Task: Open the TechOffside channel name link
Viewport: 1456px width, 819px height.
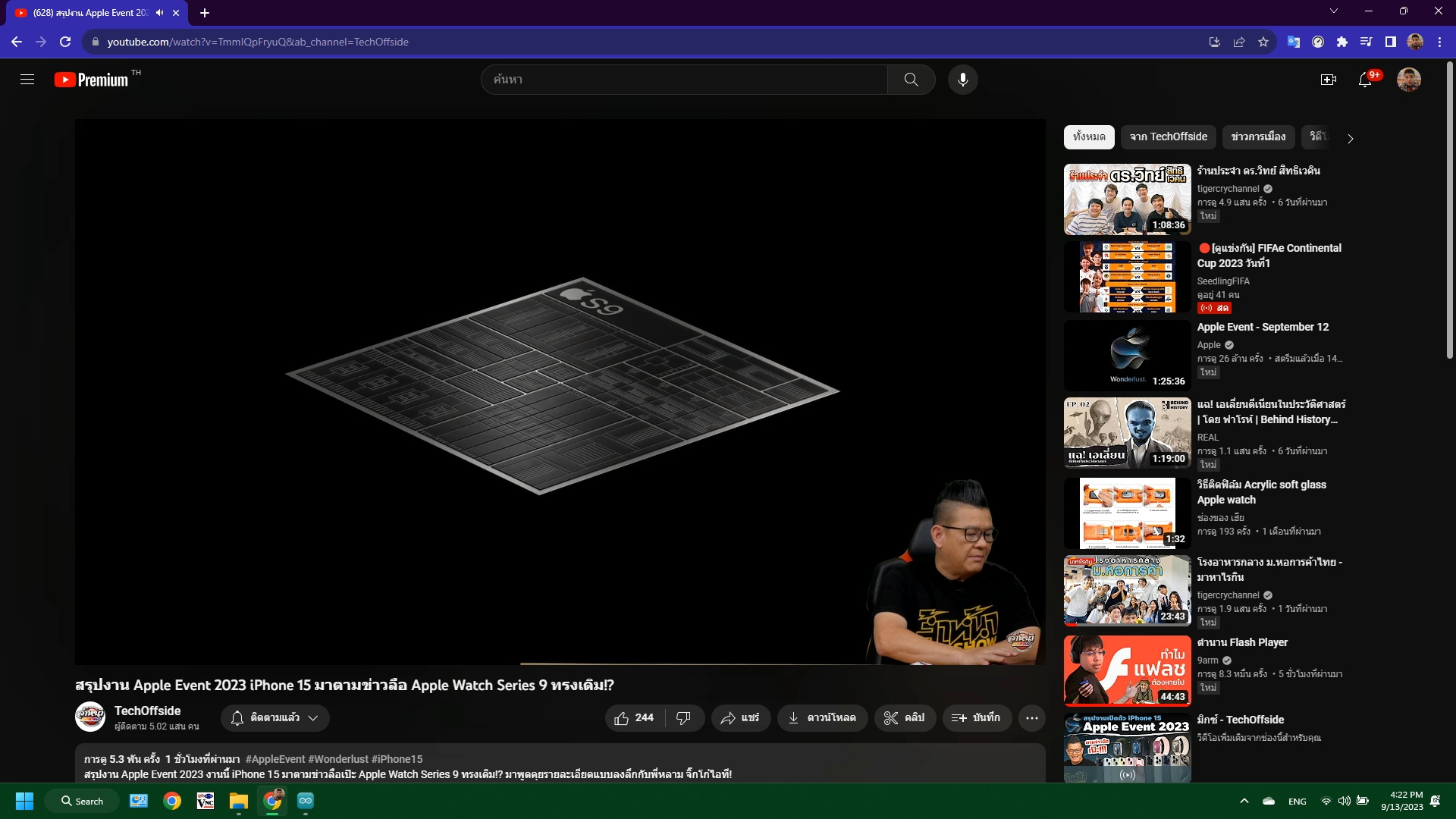Action: tap(147, 711)
